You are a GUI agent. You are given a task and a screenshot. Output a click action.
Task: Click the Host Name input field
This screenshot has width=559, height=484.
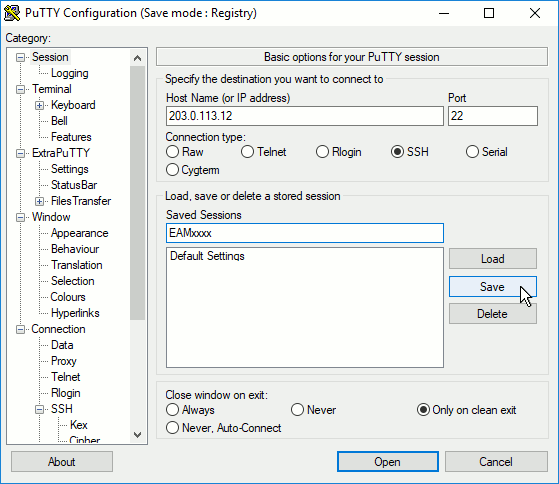(305, 116)
